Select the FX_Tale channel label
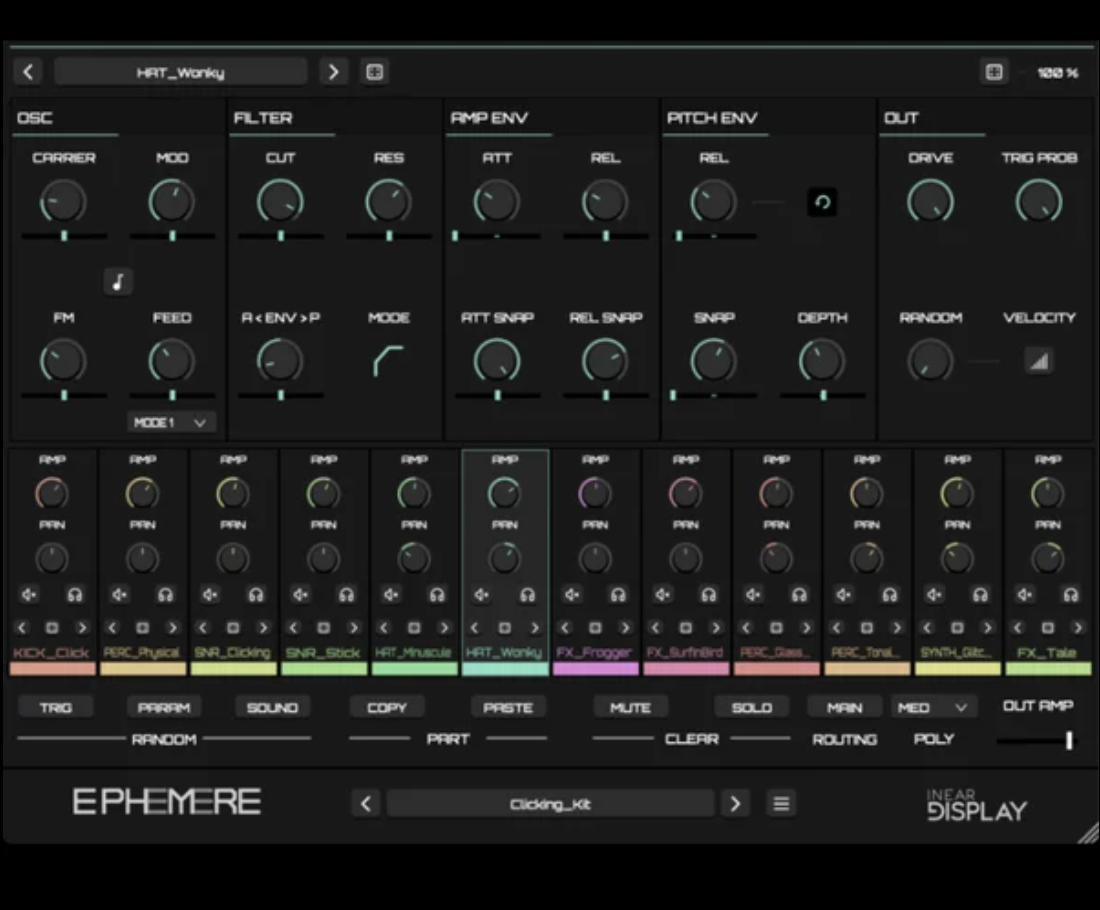1100x910 pixels. tap(1047, 653)
